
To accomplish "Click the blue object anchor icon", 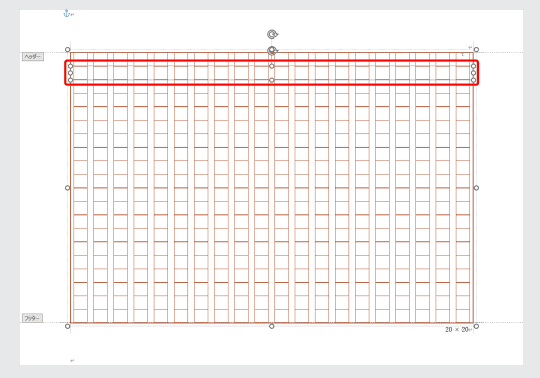I will coord(66,13).
